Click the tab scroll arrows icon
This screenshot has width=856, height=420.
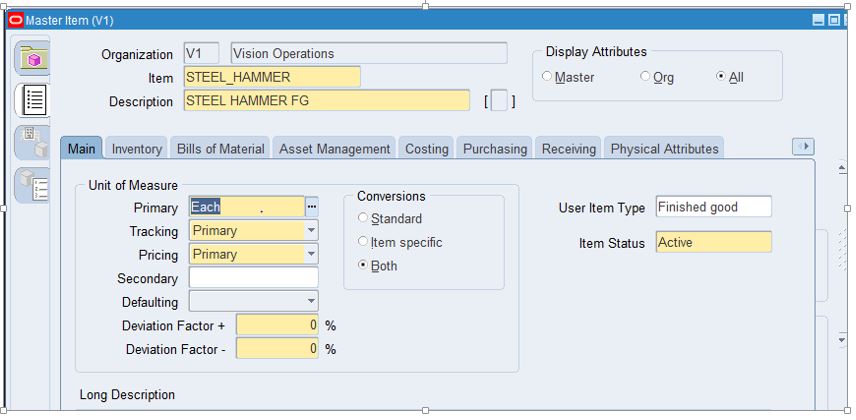pos(803,146)
